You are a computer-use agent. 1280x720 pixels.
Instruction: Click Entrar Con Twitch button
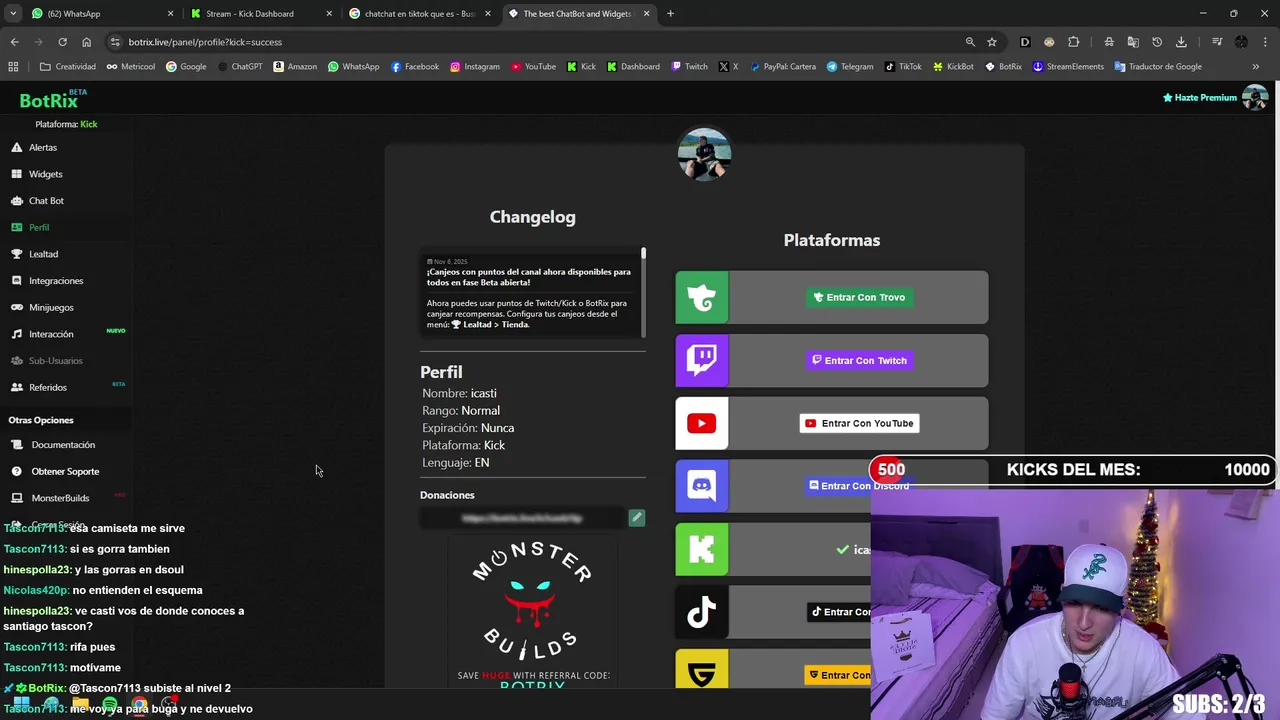click(859, 360)
